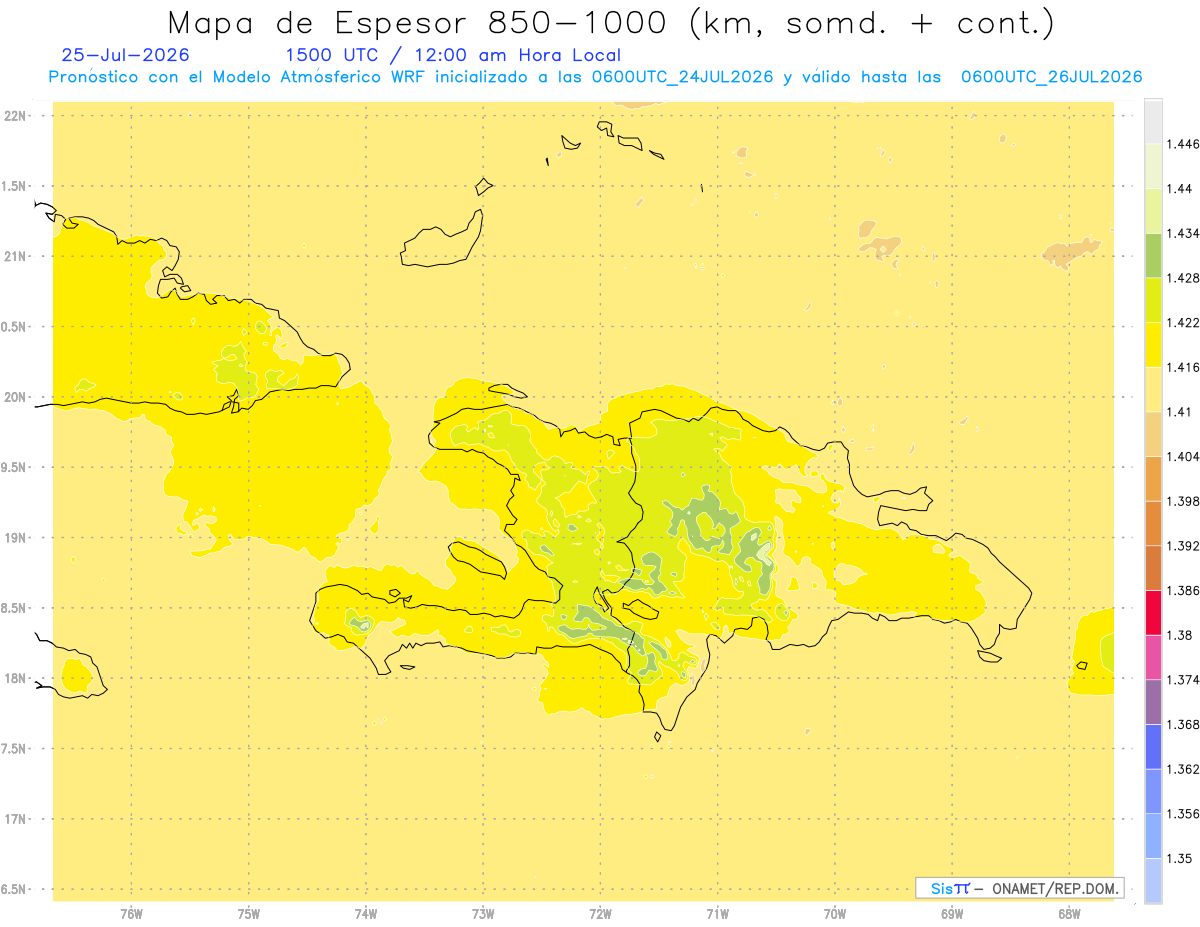Click the '1500 UTC / 12:00 am Hora Local' text
Screen dimensions: 1200x927
pyautogui.click(x=453, y=55)
